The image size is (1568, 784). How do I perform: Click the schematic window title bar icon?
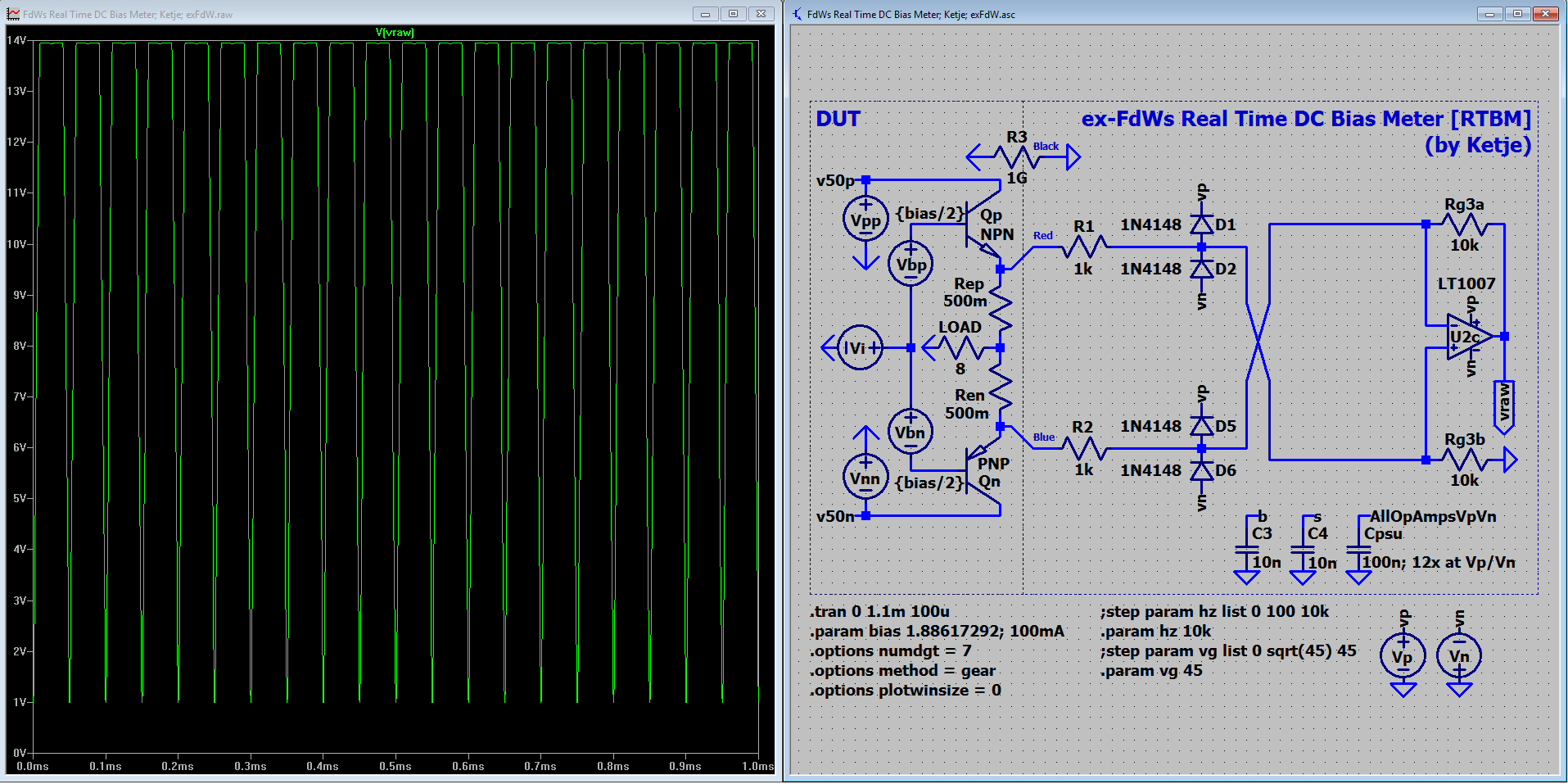(797, 14)
